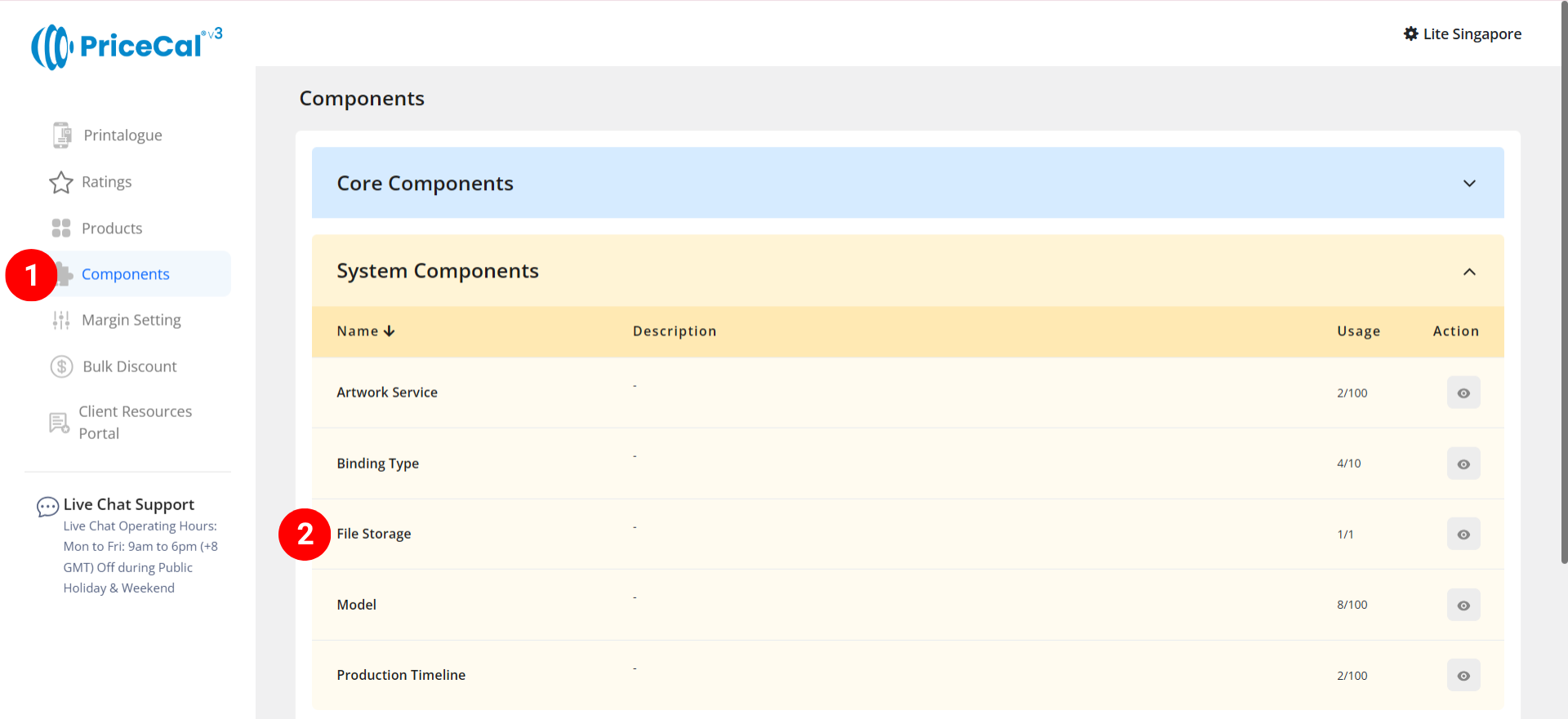Click the Live Chat Support bubble icon
Screen dimensions: 1568x719
click(x=47, y=507)
